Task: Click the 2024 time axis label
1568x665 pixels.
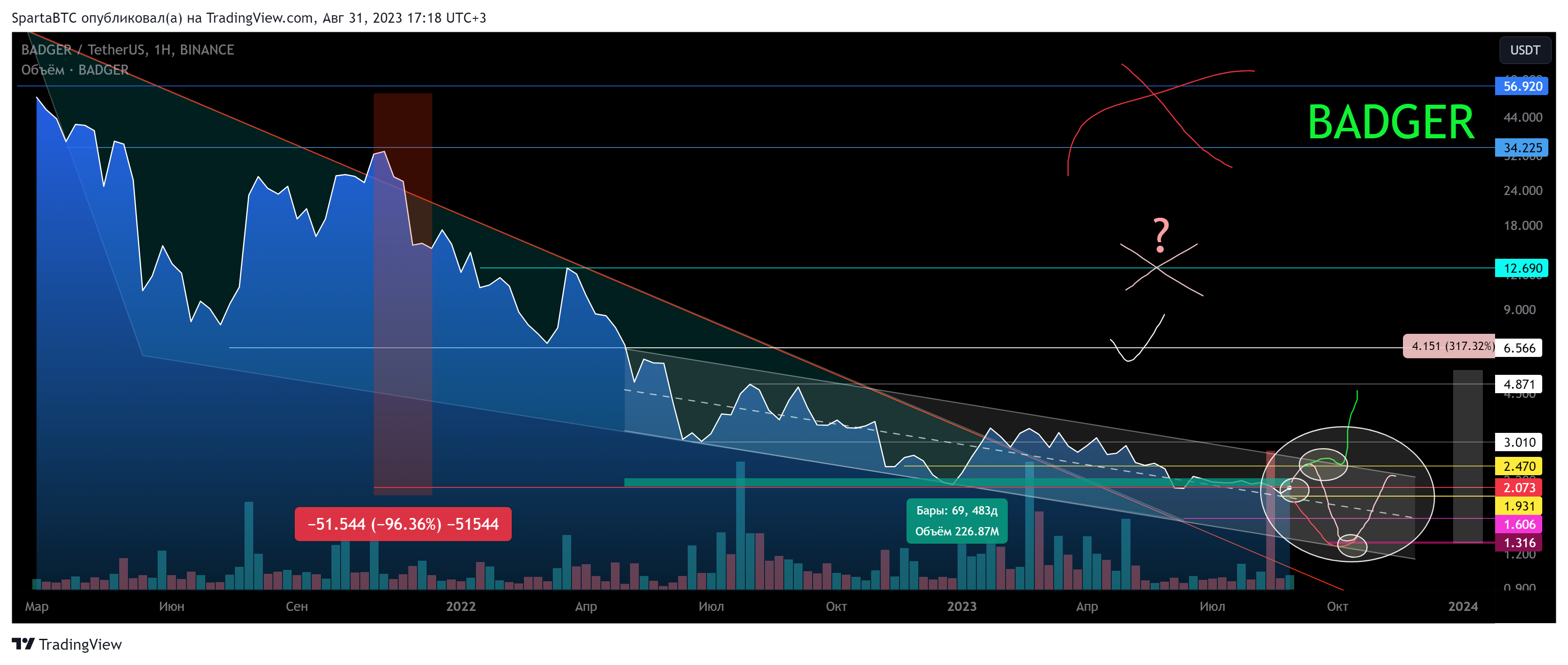Action: [x=1463, y=607]
